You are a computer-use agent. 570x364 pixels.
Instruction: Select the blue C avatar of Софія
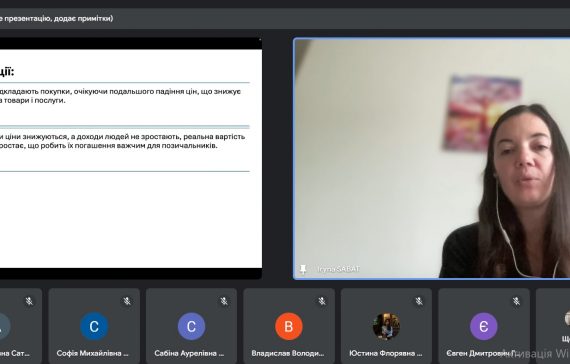click(x=94, y=326)
